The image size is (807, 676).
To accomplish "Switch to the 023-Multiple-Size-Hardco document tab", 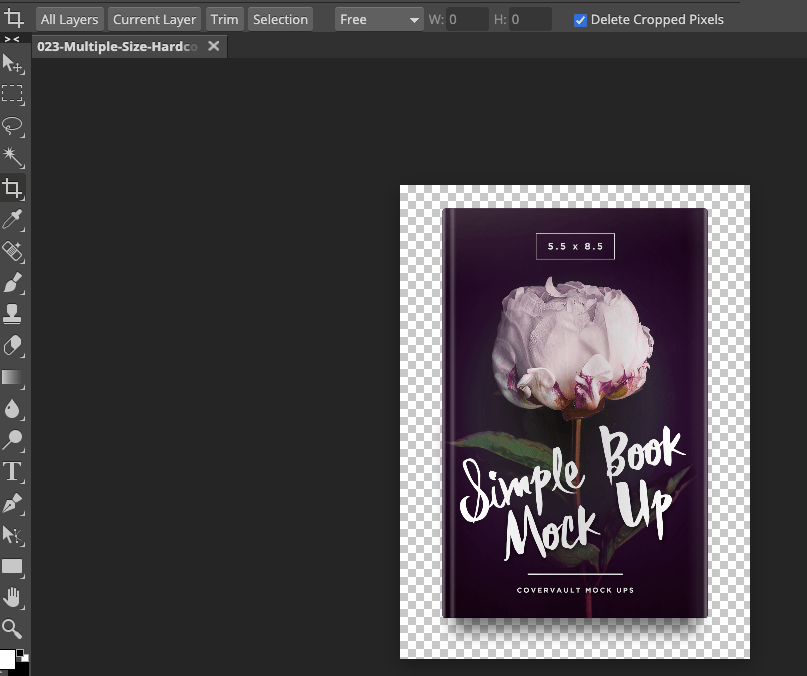I will [117, 47].
